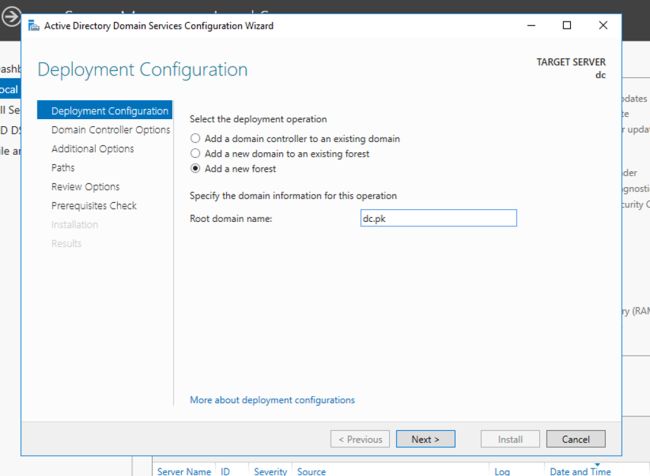Click the 'Select the deployment operation' text
Screen dimensions: 650x476
[x=258, y=119]
